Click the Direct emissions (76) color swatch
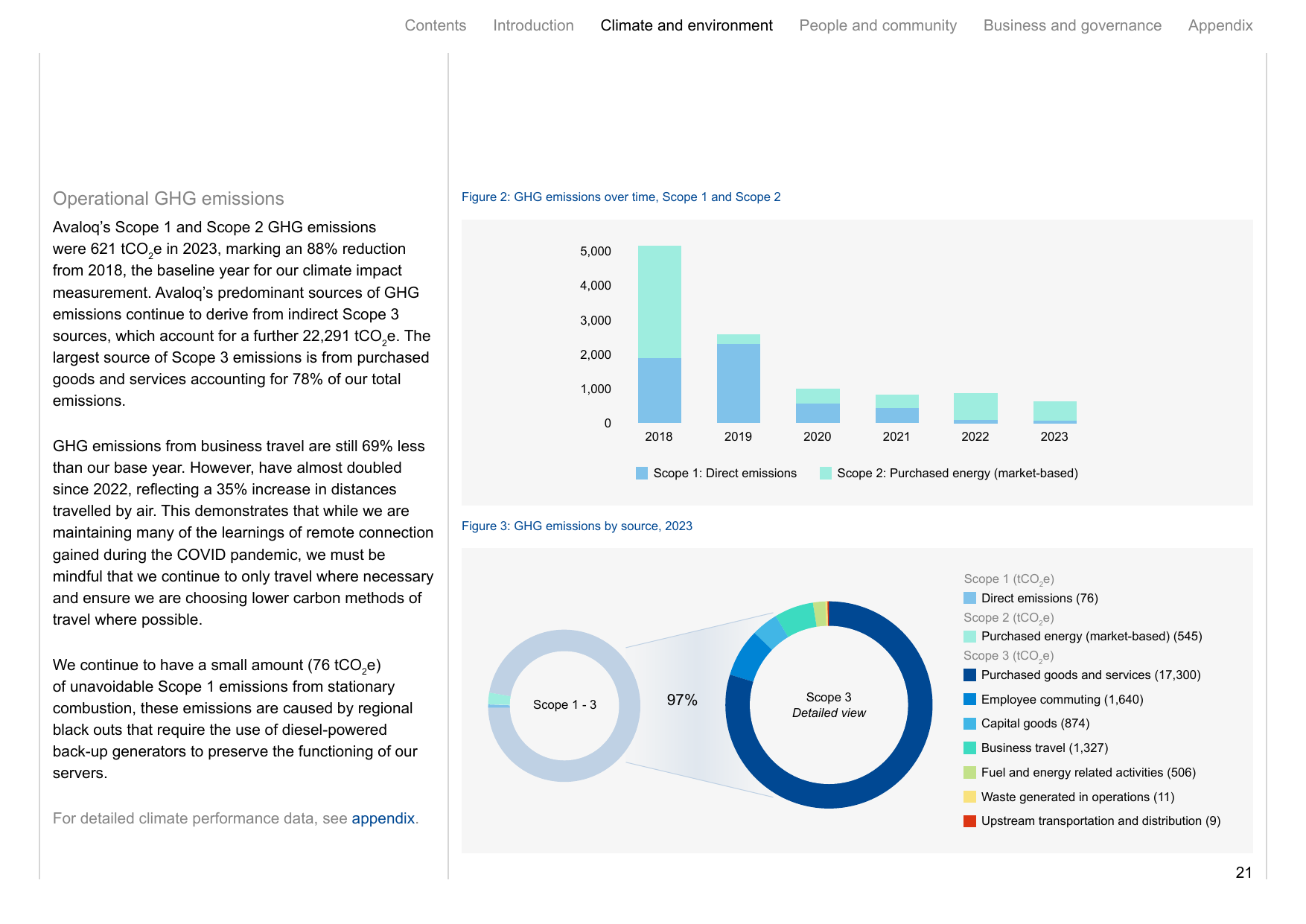This screenshot has height=924, width=1306. click(x=969, y=598)
